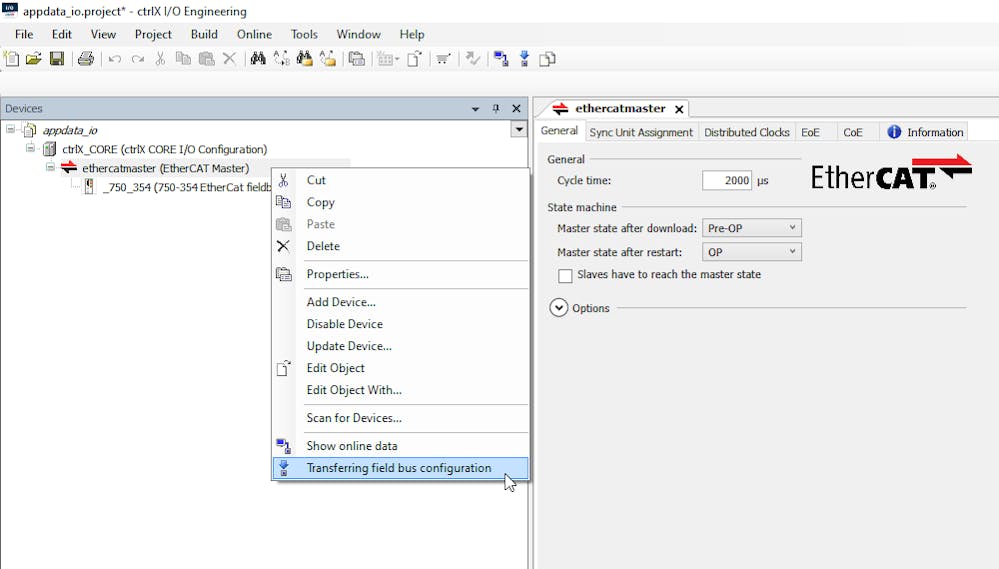Image resolution: width=999 pixels, height=569 pixels.
Task: Close the Devices panel
Action: pos(517,108)
